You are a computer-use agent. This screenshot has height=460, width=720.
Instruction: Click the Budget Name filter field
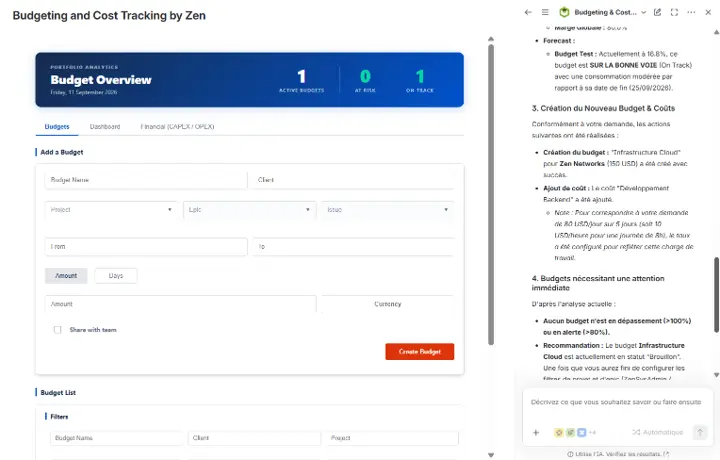click(x=116, y=438)
